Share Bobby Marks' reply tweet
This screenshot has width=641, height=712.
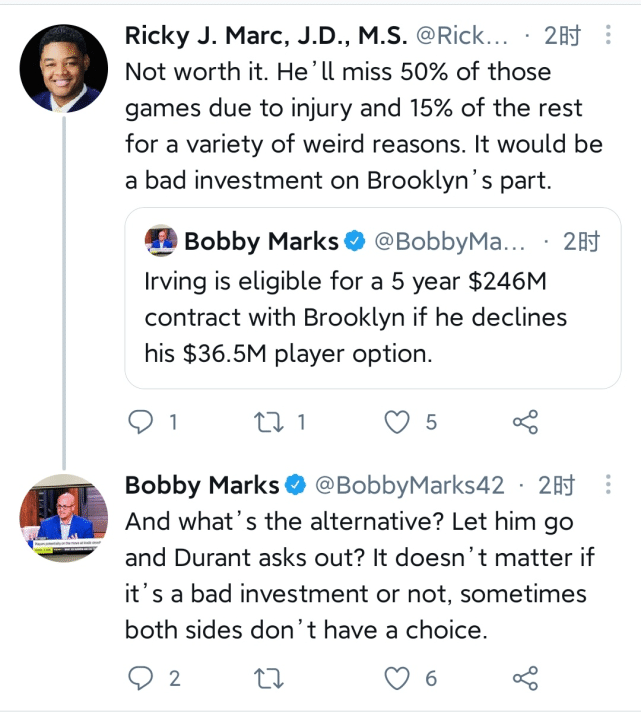click(525, 678)
